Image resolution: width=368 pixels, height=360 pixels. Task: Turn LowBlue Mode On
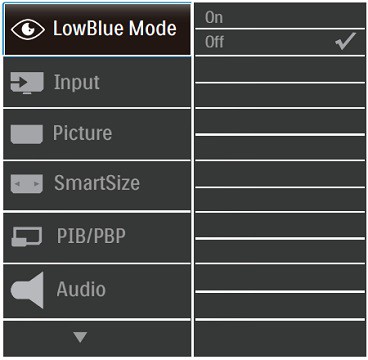tap(280, 16)
